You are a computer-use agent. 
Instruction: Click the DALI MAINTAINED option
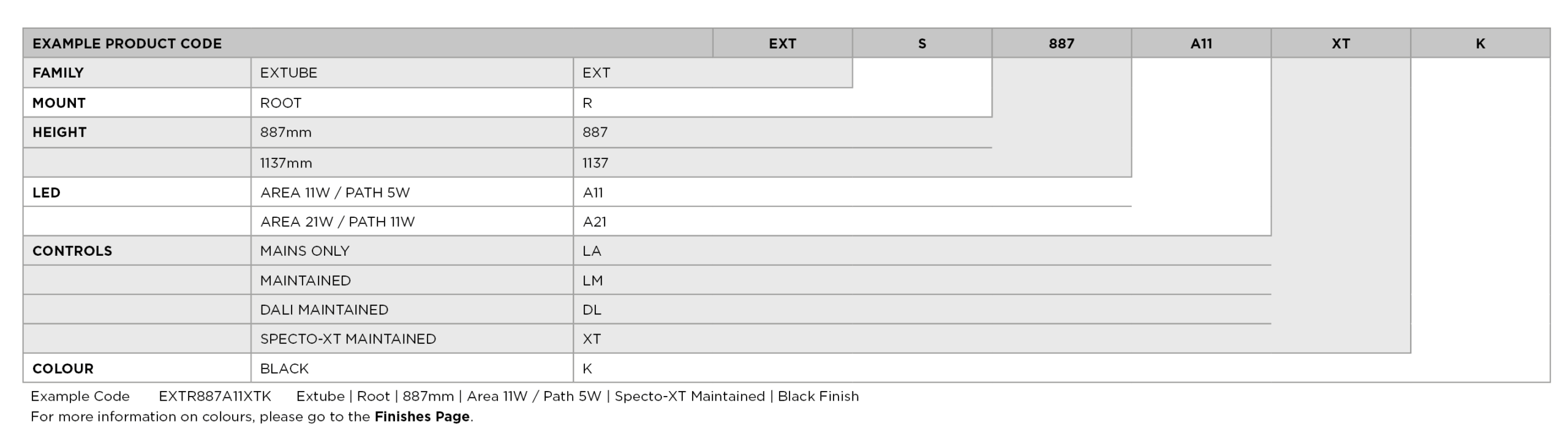pyautogui.click(x=324, y=310)
